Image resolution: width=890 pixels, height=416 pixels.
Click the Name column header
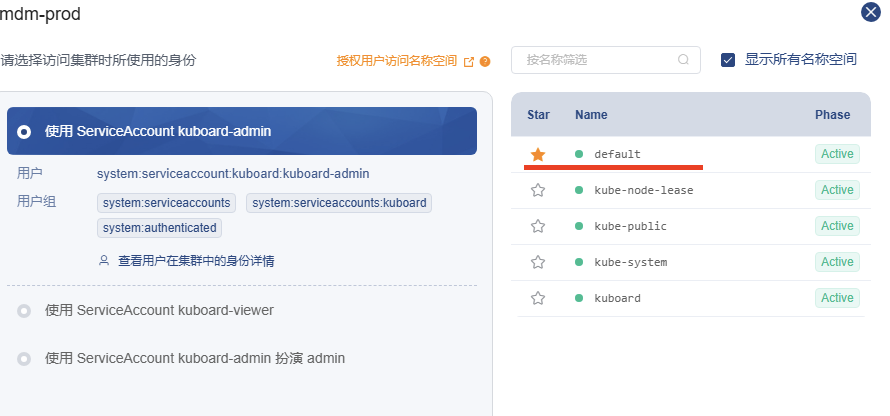click(591, 115)
